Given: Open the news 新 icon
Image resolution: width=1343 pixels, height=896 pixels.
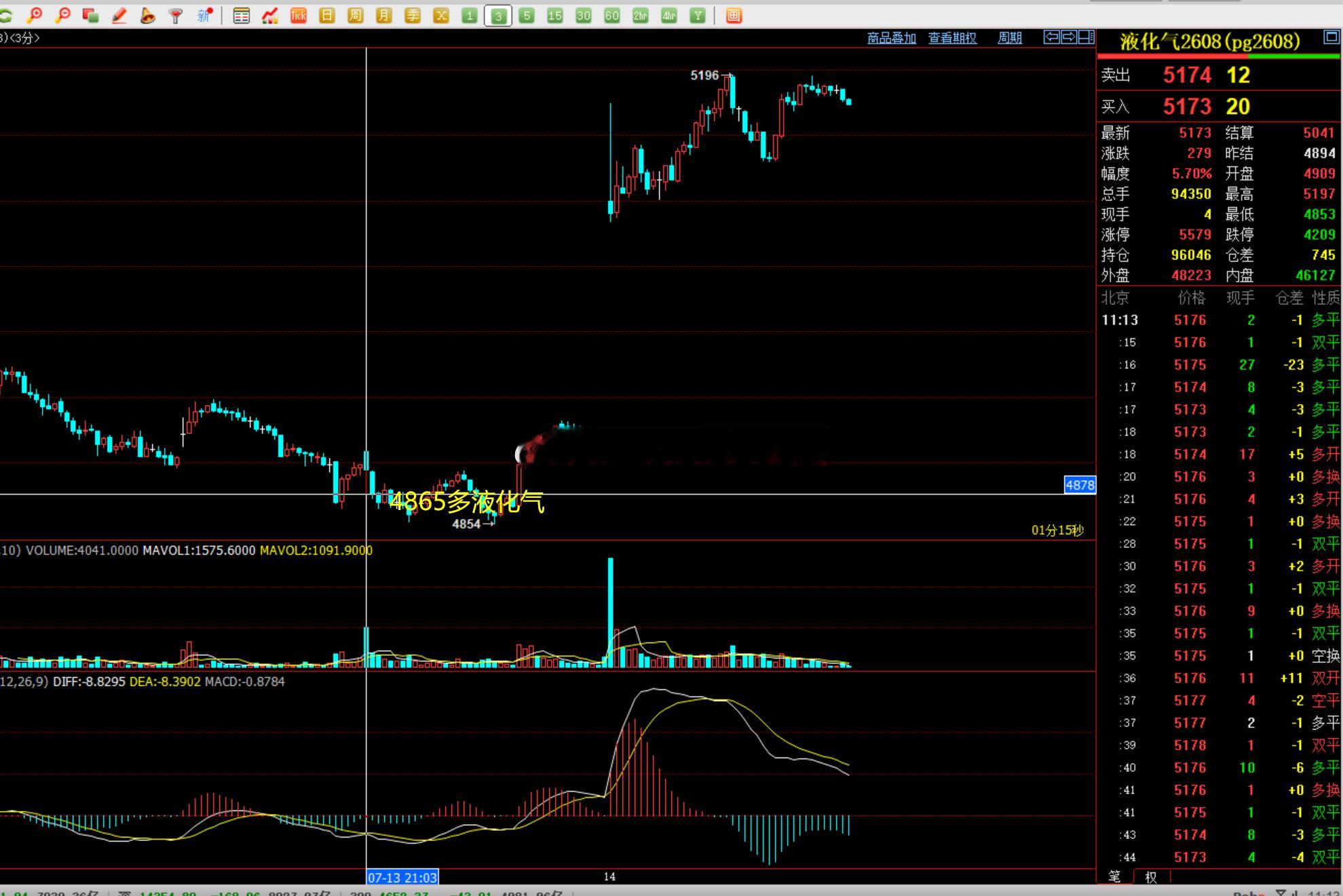Looking at the screenshot, I should pos(204,15).
